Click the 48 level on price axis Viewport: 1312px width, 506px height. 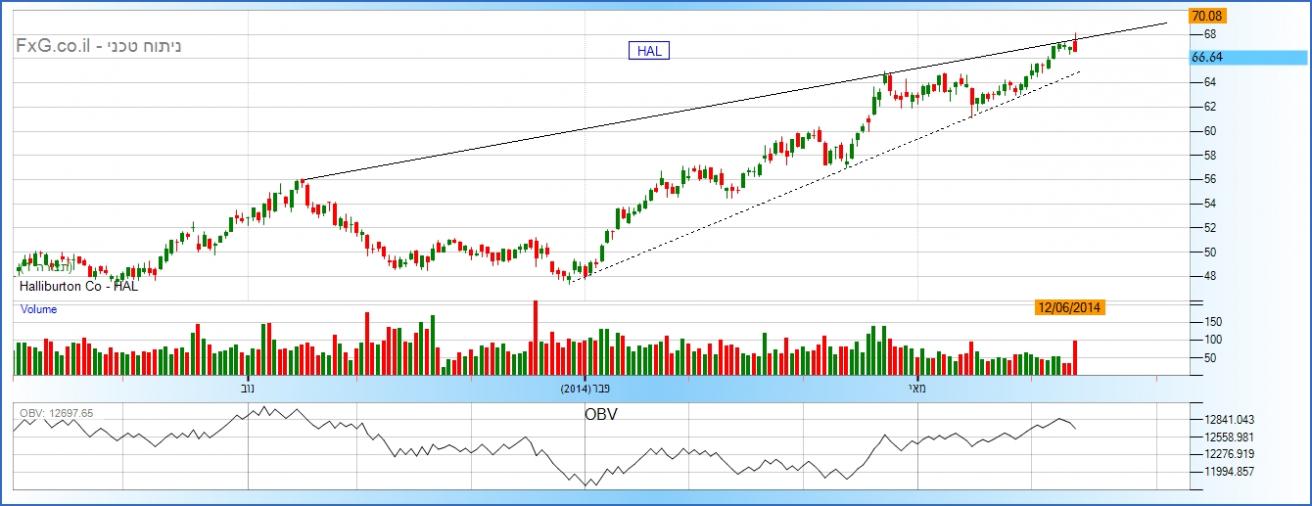pyautogui.click(x=1209, y=276)
